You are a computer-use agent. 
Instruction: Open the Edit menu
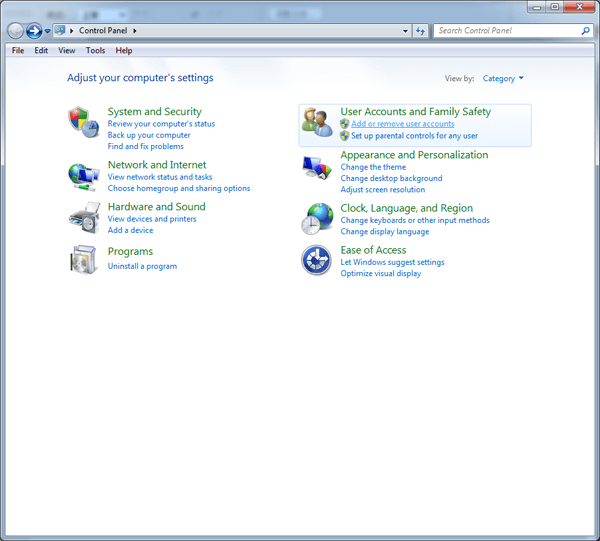[x=41, y=51]
